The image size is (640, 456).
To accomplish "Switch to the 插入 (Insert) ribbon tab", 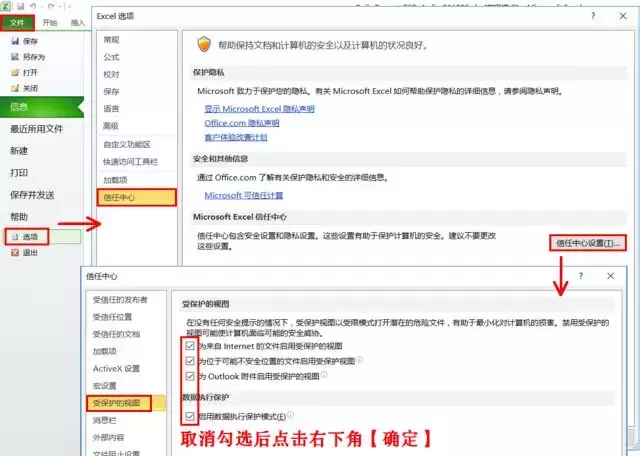I will [78, 22].
